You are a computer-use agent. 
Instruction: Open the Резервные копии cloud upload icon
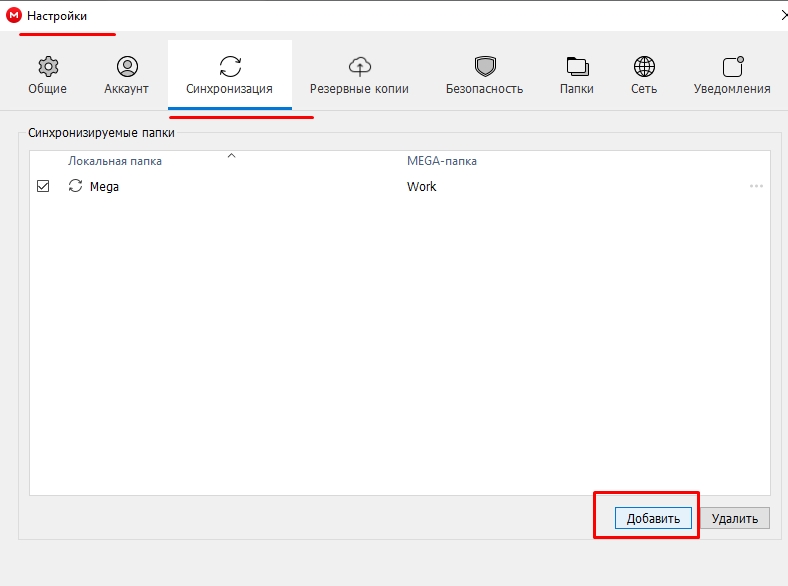(x=359, y=67)
